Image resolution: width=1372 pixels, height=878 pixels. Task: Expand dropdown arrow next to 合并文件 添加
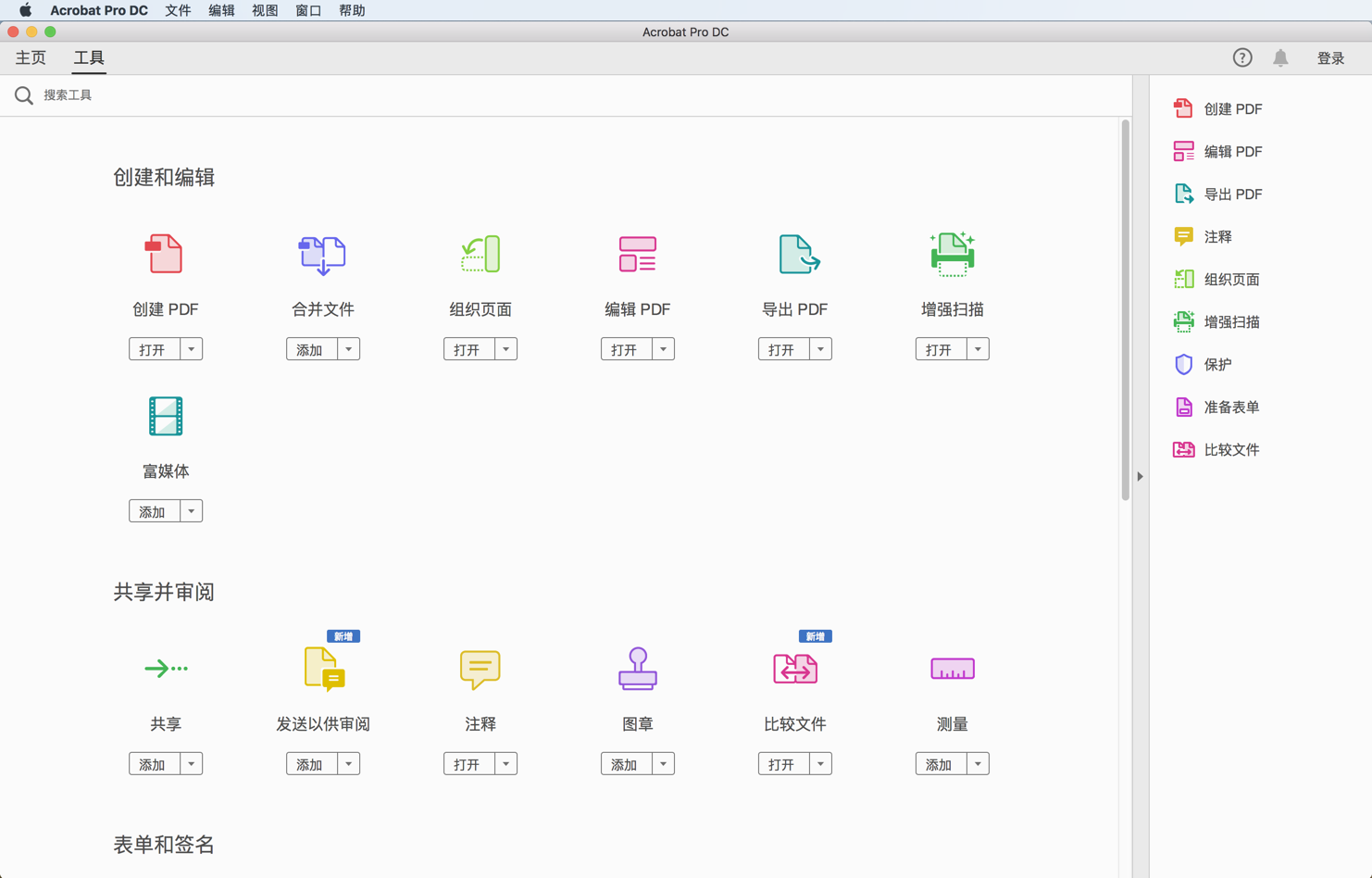click(348, 349)
